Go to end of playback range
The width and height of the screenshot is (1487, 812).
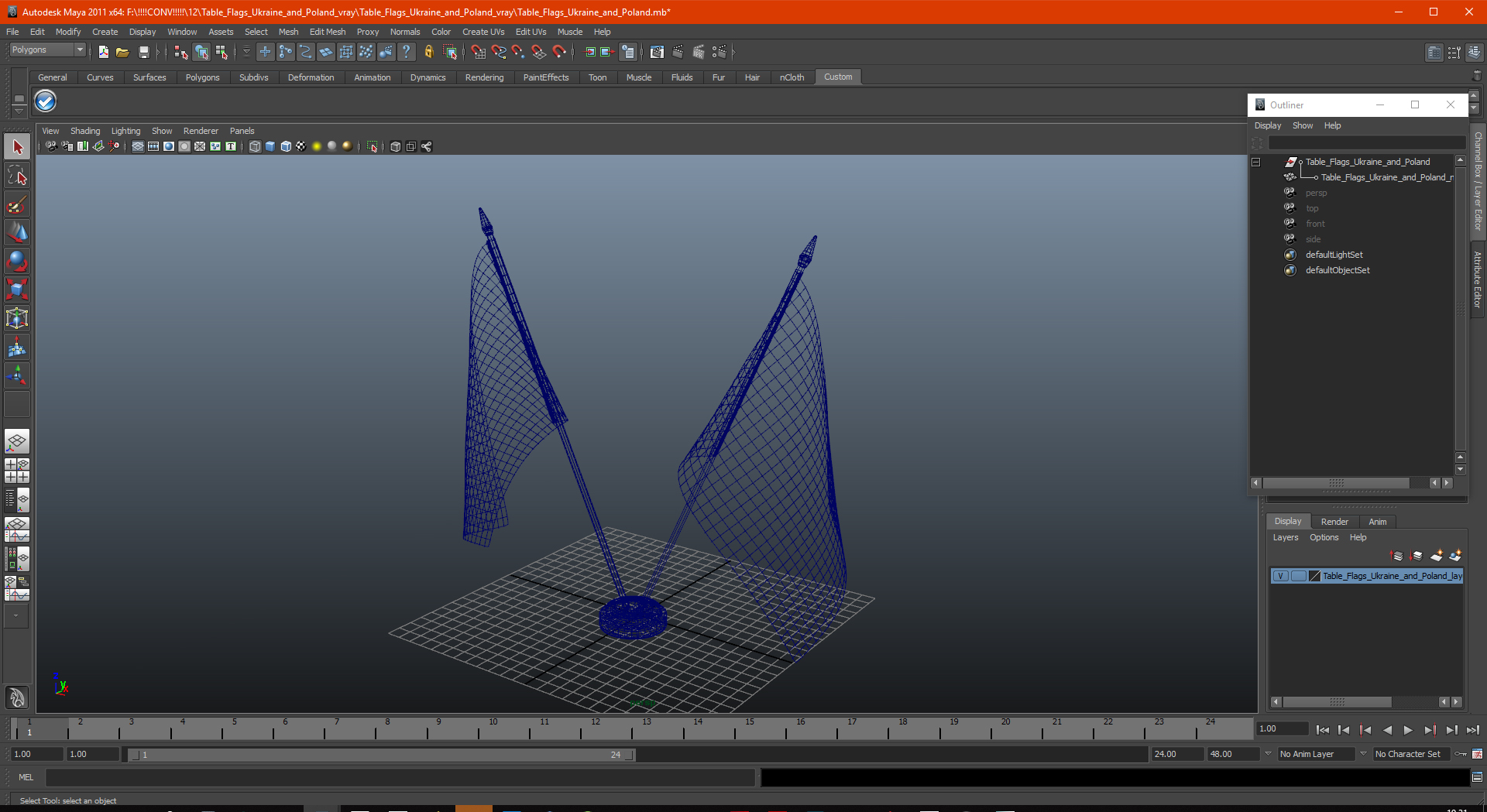tap(1472, 730)
